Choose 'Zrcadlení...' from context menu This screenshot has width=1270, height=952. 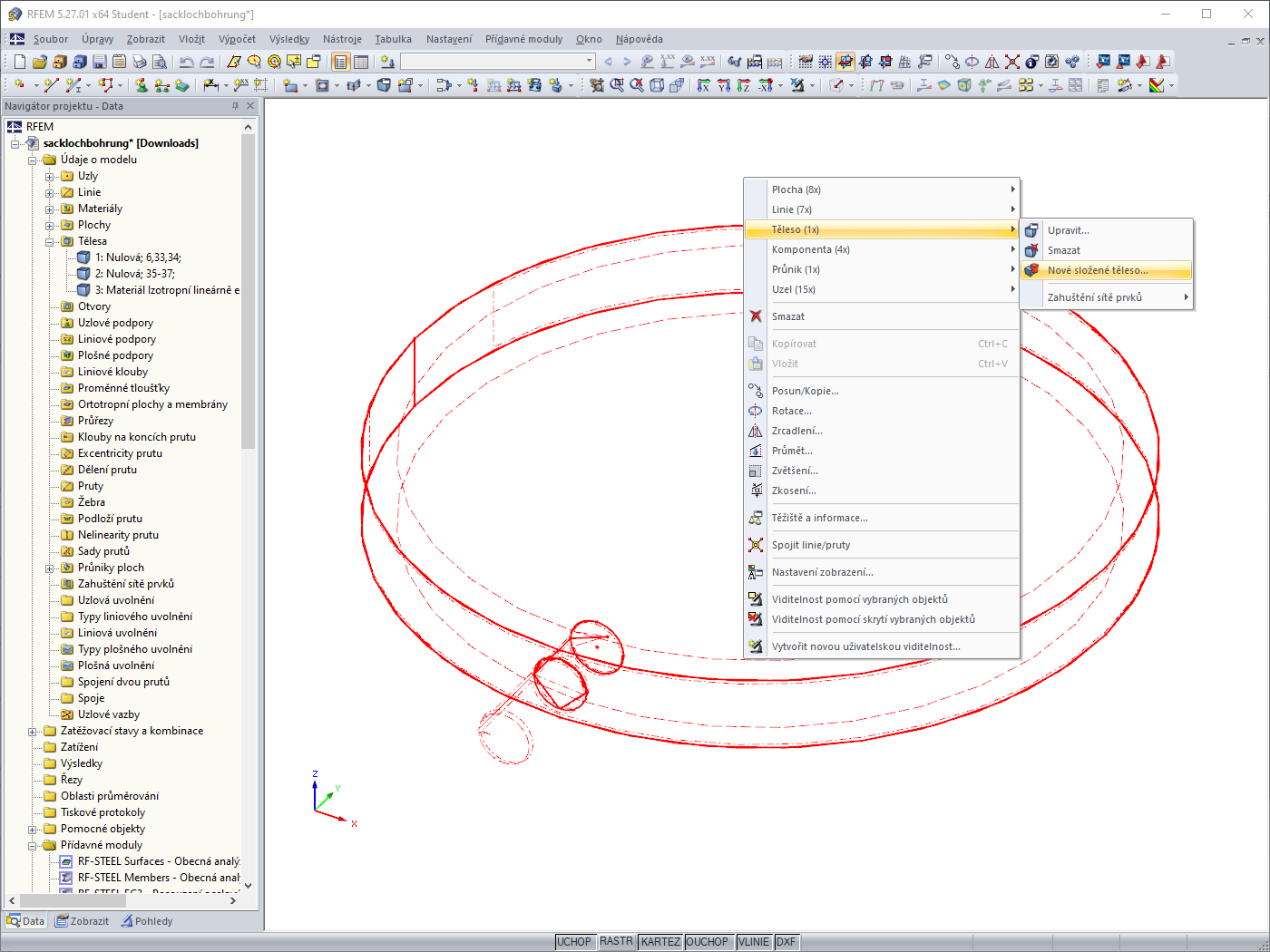tap(882, 431)
